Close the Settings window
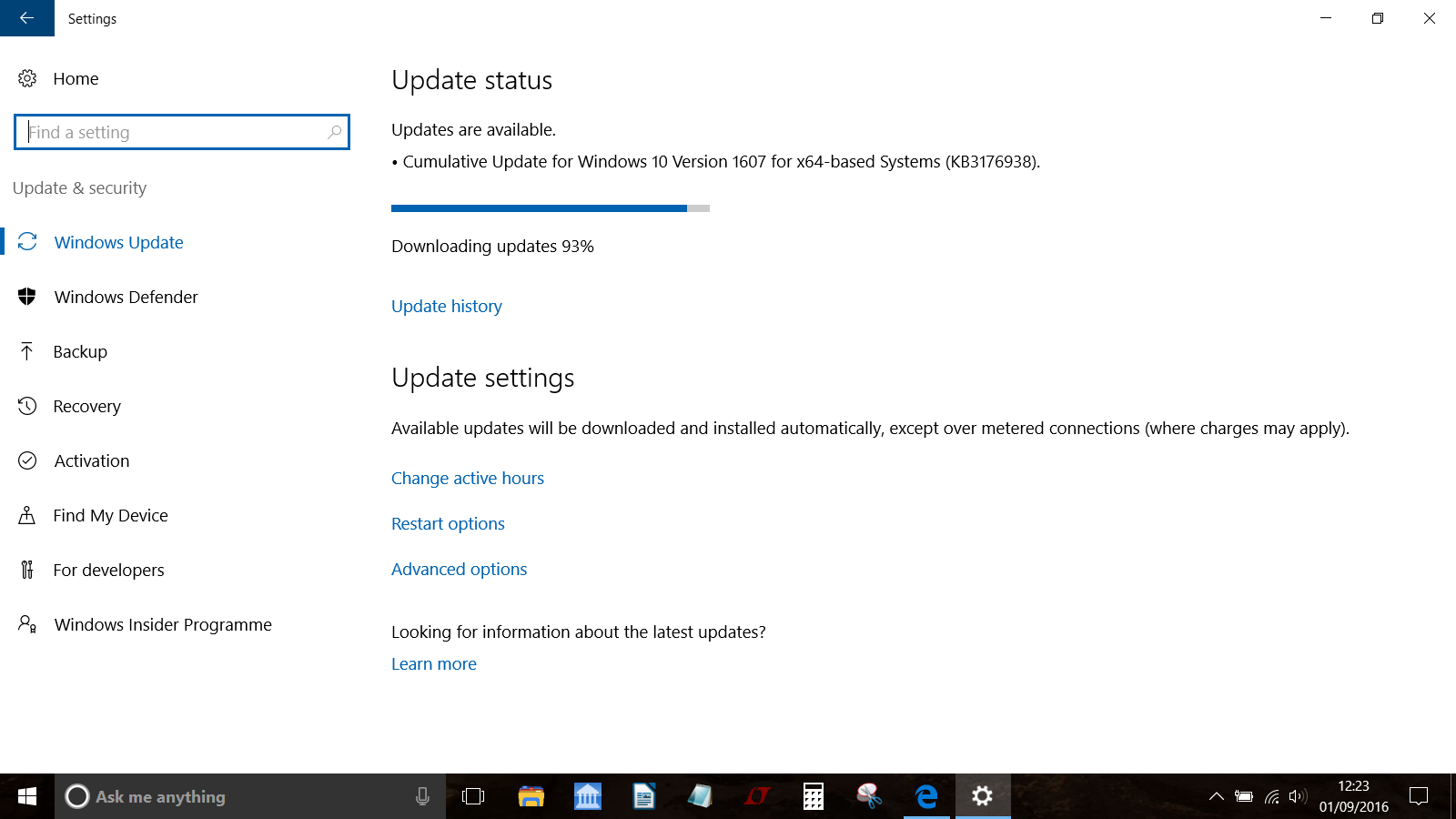This screenshot has width=1456, height=819. [x=1430, y=18]
